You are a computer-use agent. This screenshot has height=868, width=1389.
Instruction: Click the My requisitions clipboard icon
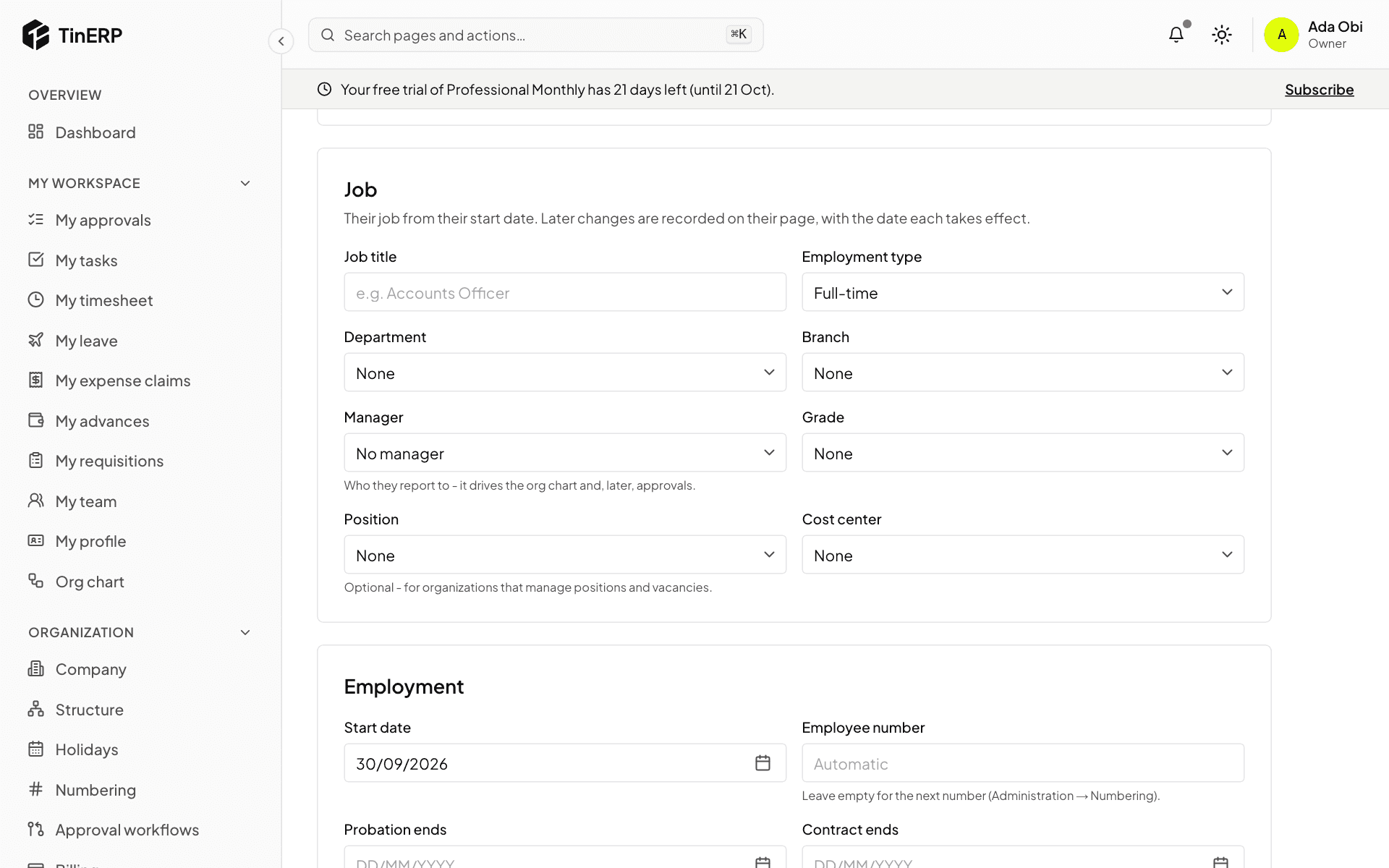(x=36, y=460)
